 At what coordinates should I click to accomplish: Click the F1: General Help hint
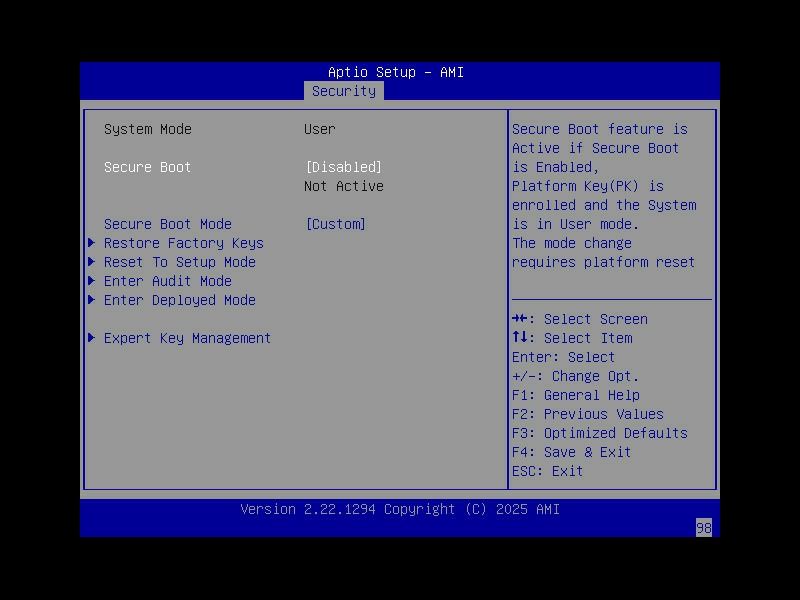point(576,395)
